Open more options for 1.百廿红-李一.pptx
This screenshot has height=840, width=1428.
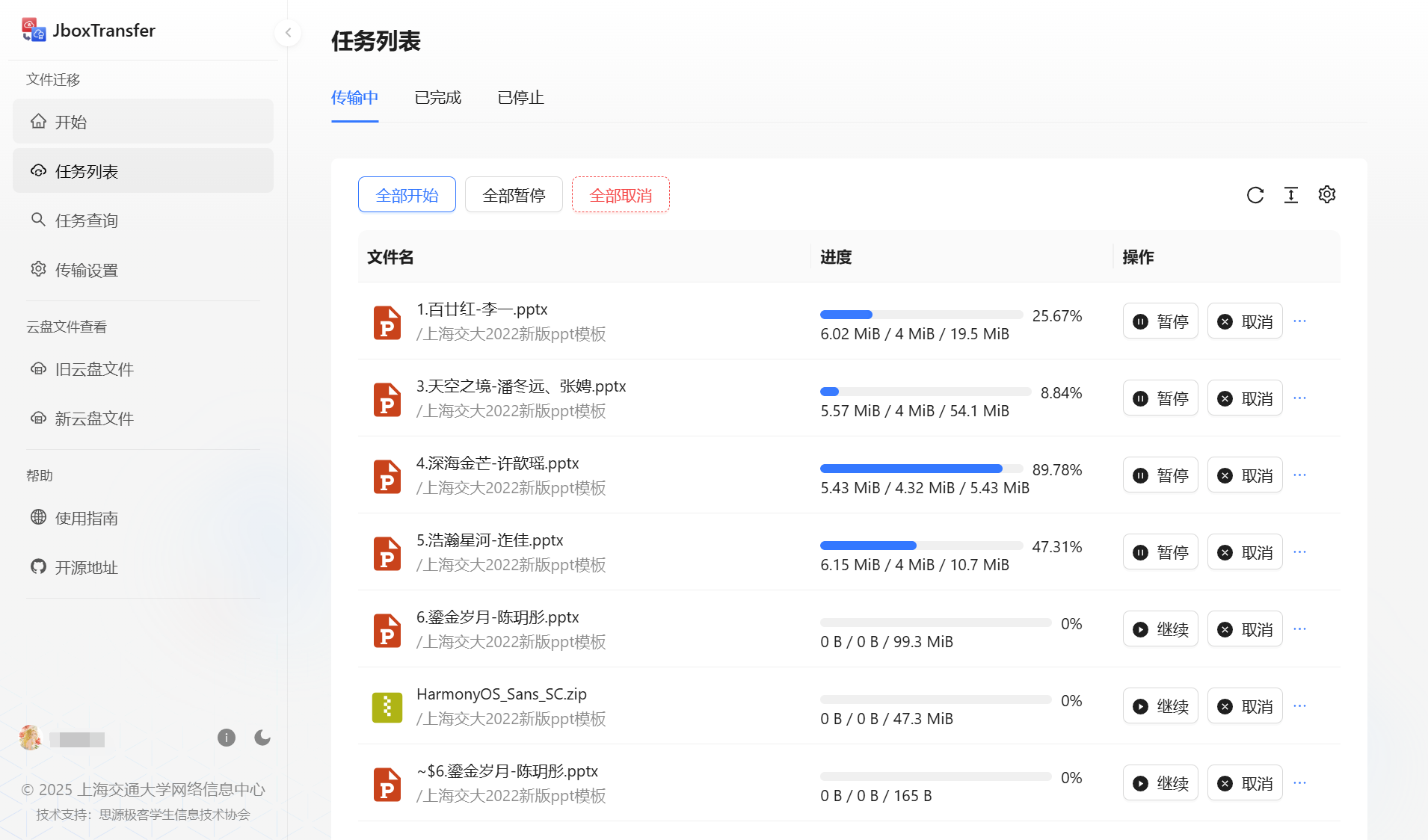(x=1300, y=321)
